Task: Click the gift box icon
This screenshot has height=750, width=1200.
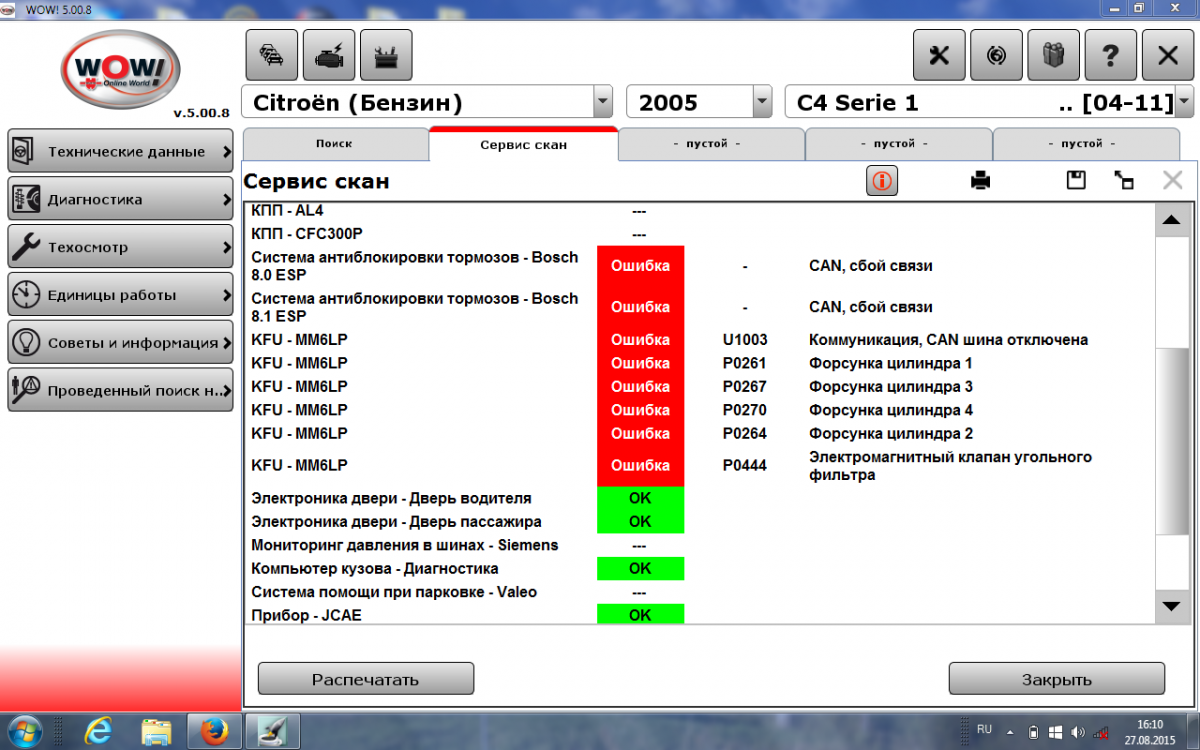Action: tap(1053, 55)
